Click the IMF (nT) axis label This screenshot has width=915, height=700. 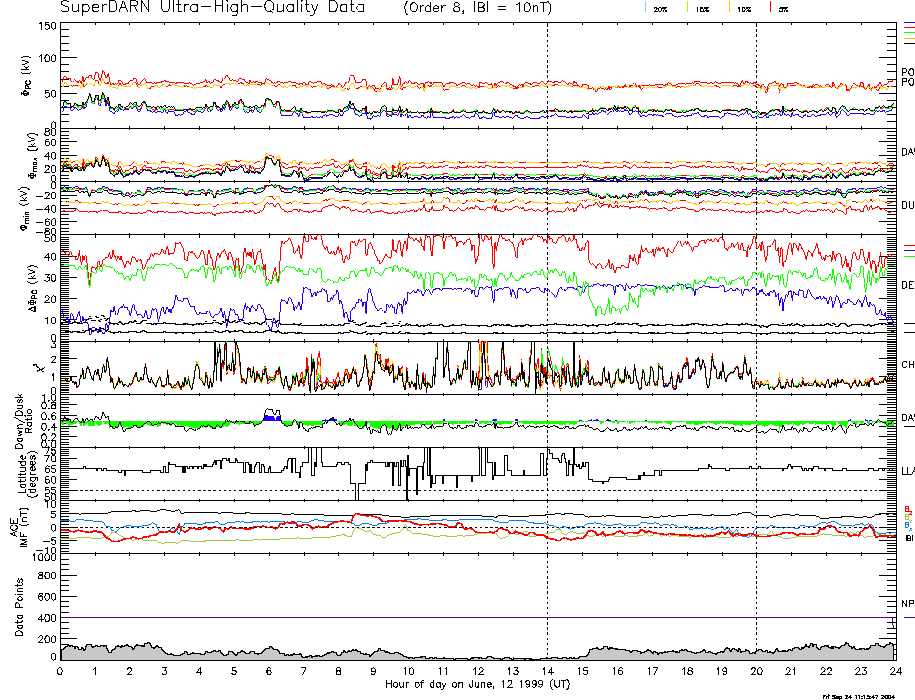(18, 527)
